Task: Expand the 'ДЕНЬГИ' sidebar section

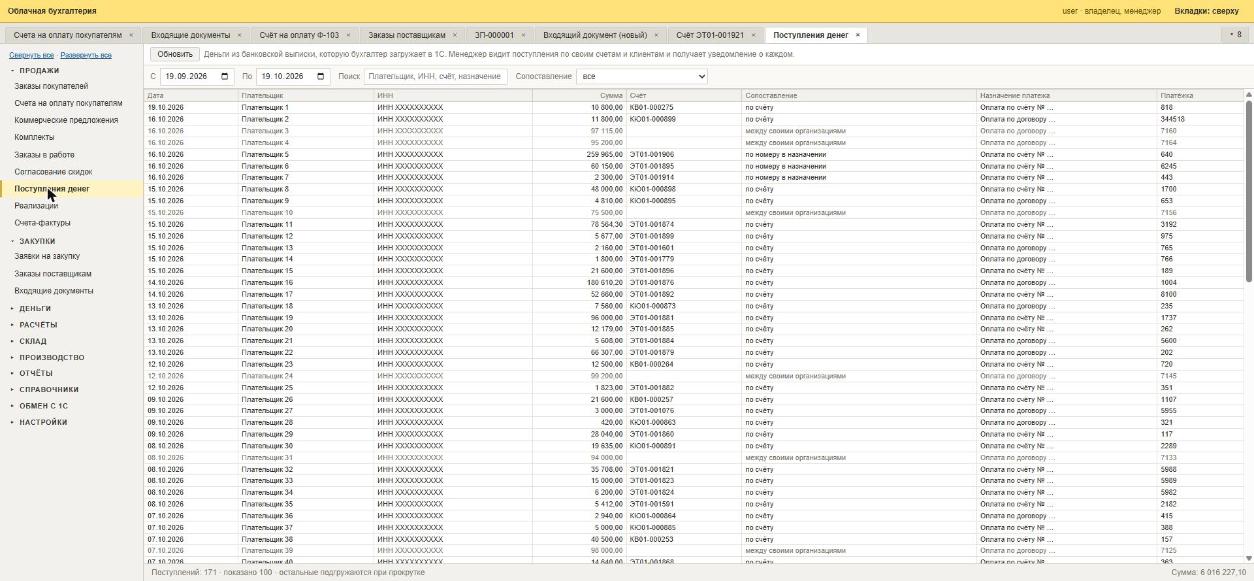Action: [x=35, y=308]
